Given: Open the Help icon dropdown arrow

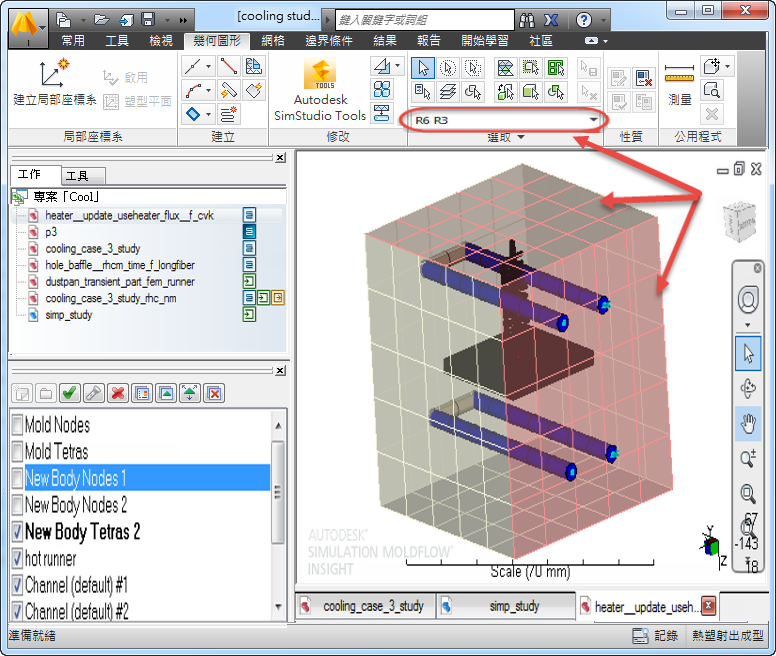Looking at the screenshot, I should click(603, 20).
